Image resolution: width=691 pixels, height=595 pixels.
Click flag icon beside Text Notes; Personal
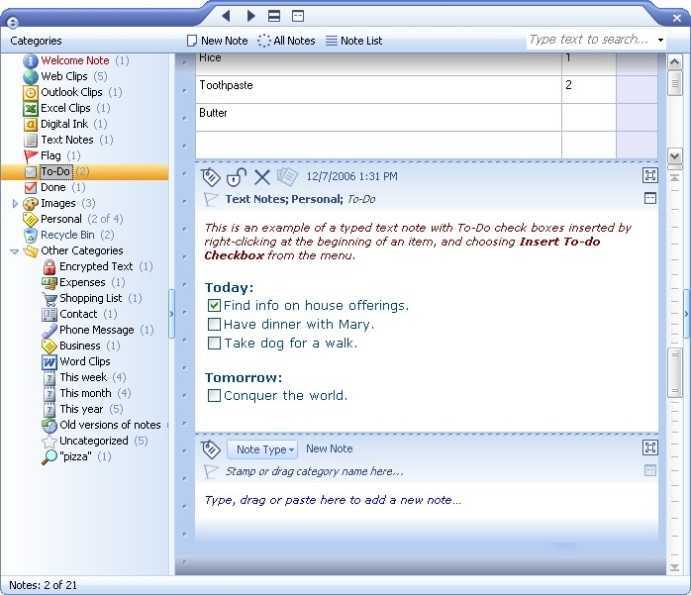(x=210, y=199)
